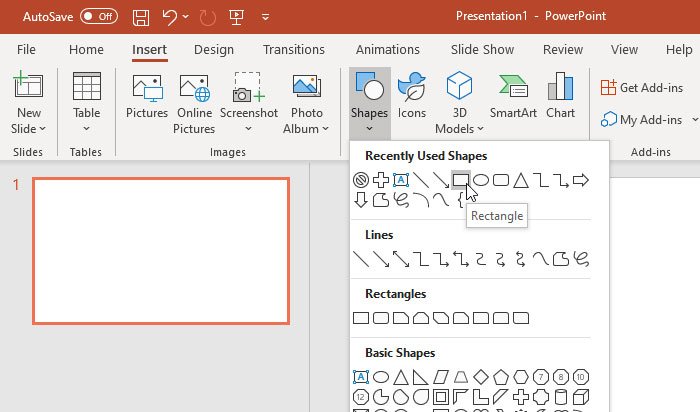Toggle the AutoSave switch

click(x=98, y=16)
